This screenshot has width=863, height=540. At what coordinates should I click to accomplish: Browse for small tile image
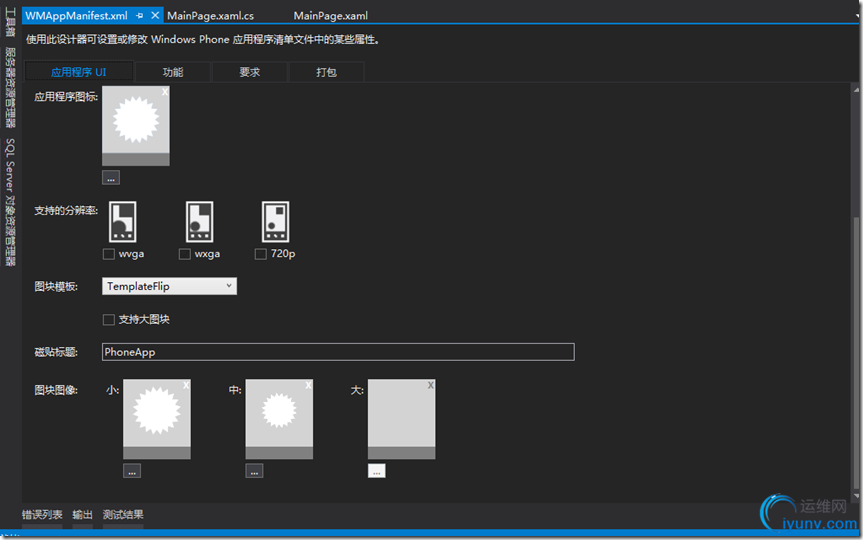132,471
